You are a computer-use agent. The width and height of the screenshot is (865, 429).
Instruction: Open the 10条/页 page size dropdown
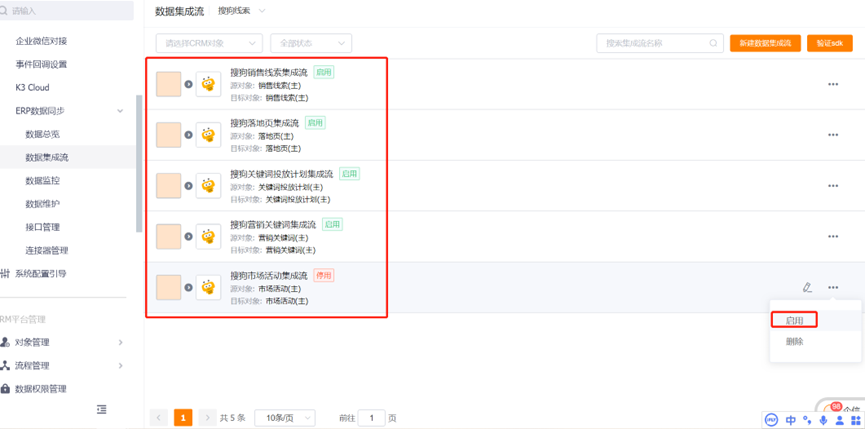tap(285, 418)
